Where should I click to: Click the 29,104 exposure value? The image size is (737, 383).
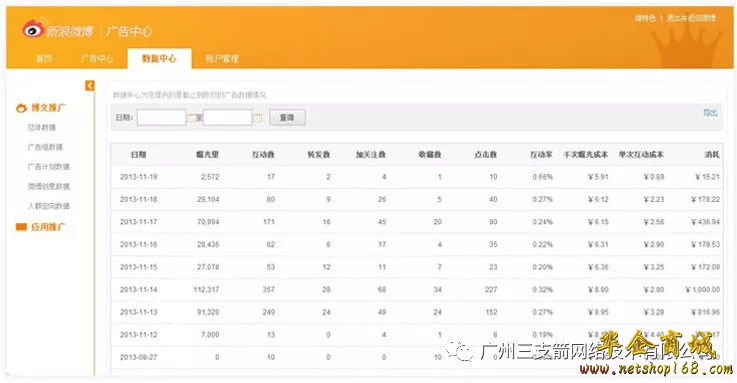[x=208, y=200]
